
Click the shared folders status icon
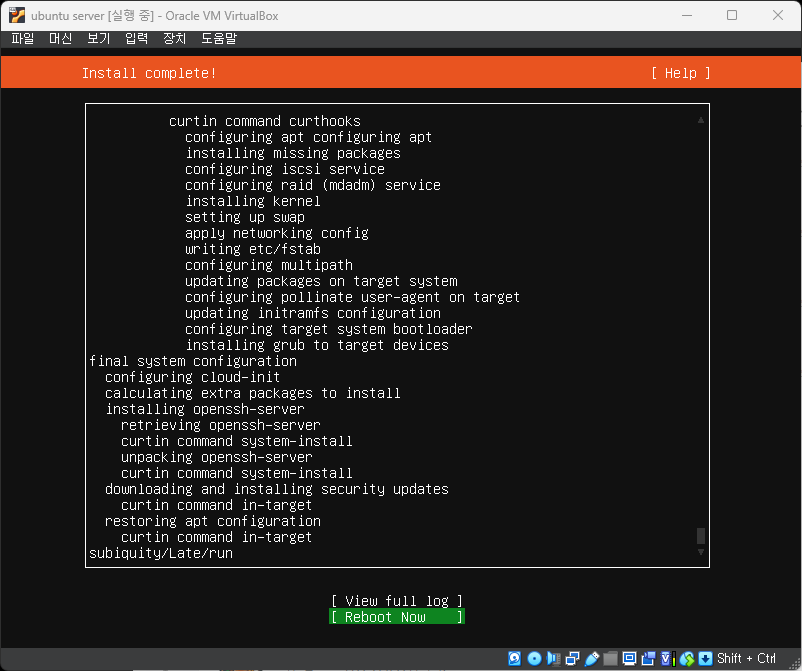coord(610,658)
